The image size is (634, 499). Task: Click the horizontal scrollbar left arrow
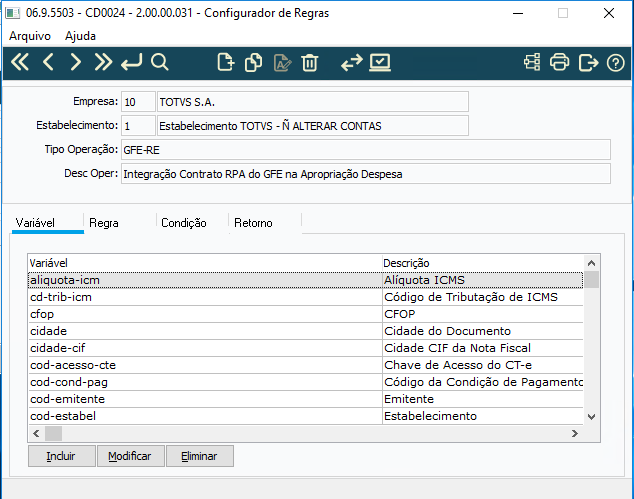[x=36, y=433]
